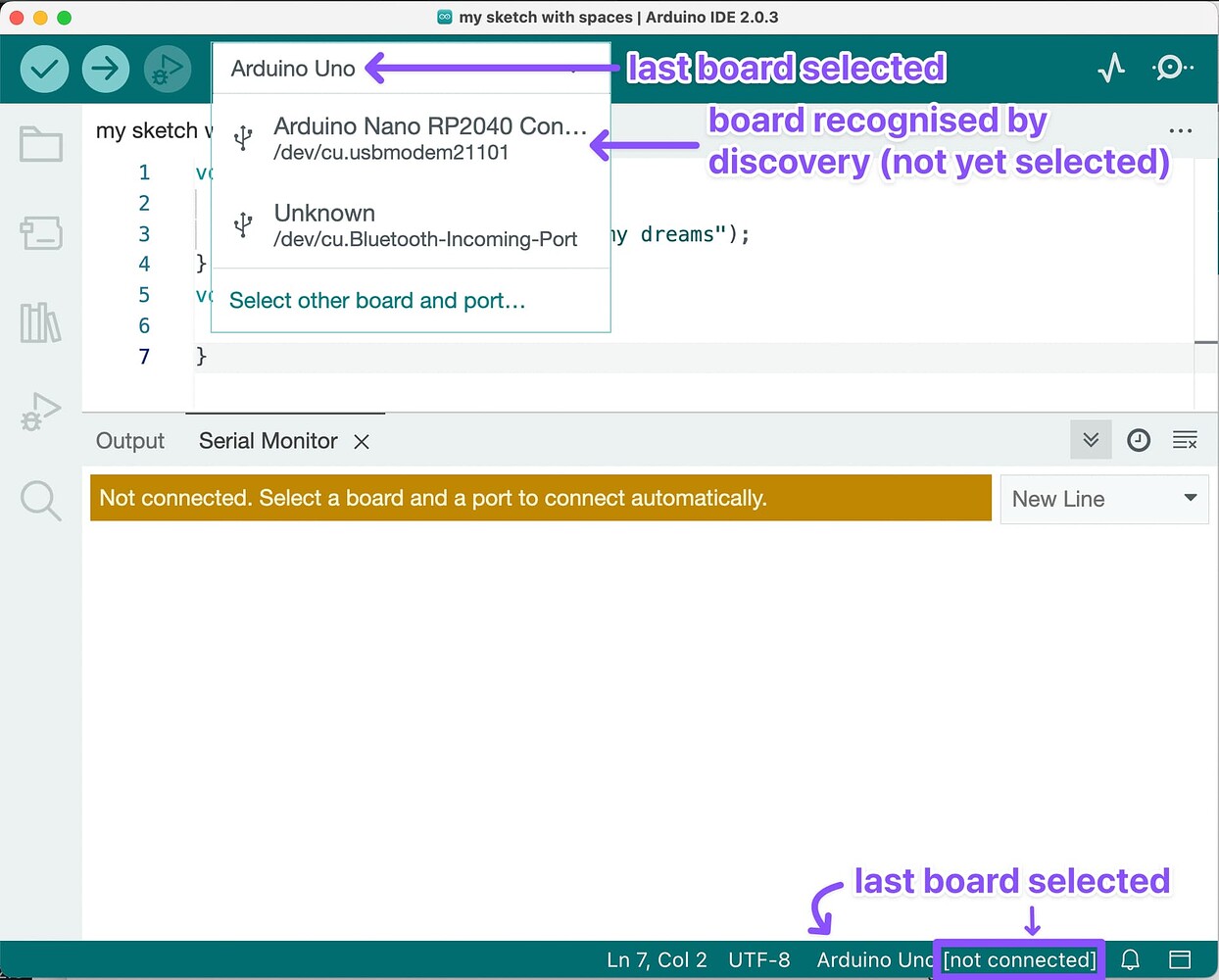The height and width of the screenshot is (980, 1219).
Task: Click Select other board and port
Action: pyautogui.click(x=376, y=300)
